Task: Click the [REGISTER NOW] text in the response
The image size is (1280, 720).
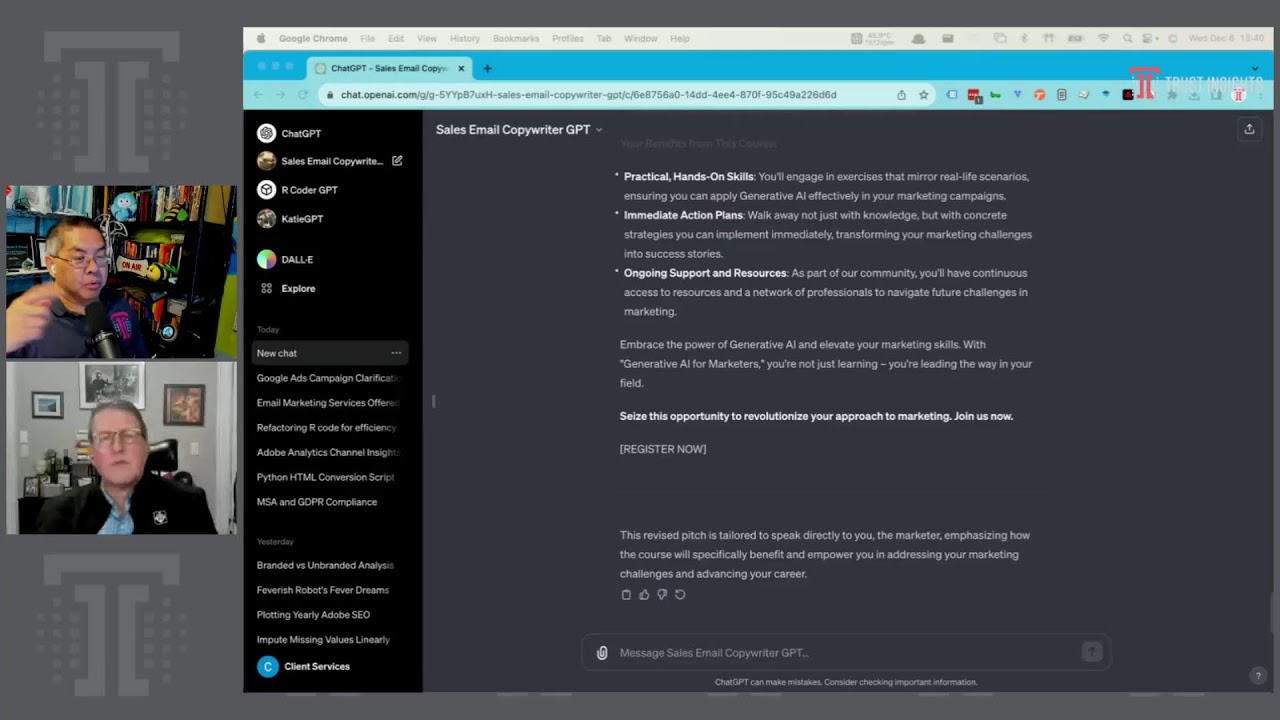Action: pos(663,449)
